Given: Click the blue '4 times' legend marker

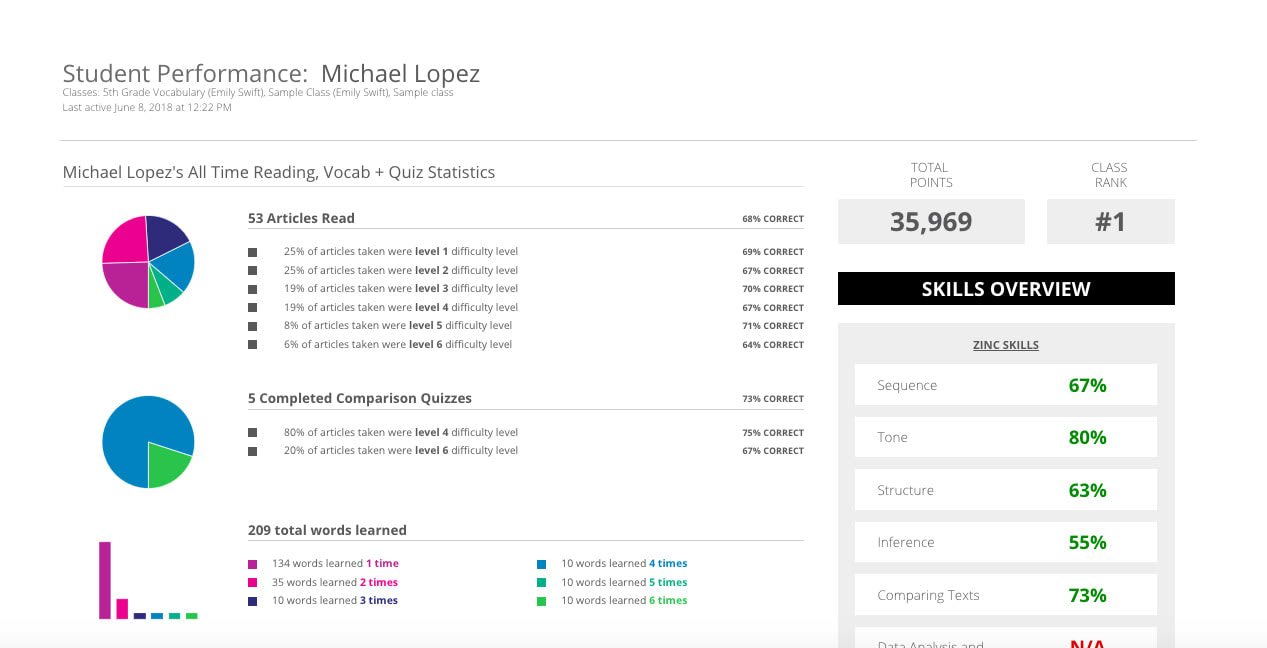Looking at the screenshot, I should 543,563.
